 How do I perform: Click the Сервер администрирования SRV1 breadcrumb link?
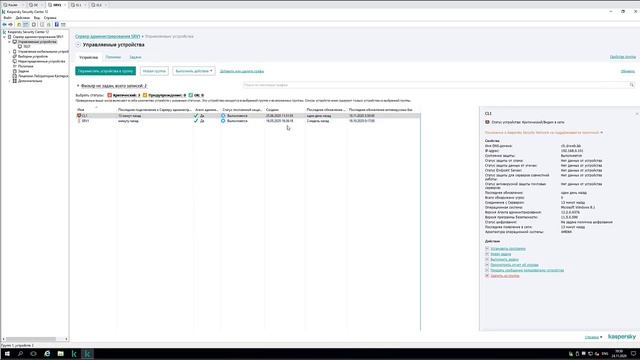click(x=107, y=36)
